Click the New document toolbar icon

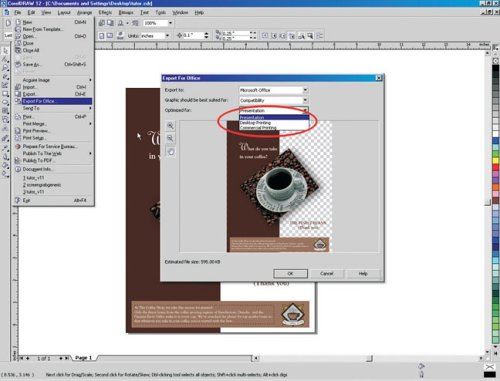[8, 23]
